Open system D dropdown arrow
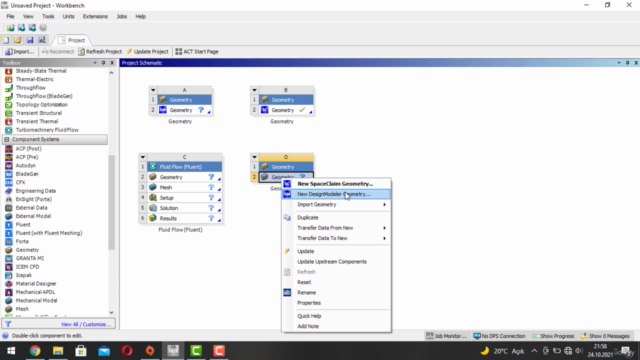The height and width of the screenshot is (360, 640). [x=254, y=157]
